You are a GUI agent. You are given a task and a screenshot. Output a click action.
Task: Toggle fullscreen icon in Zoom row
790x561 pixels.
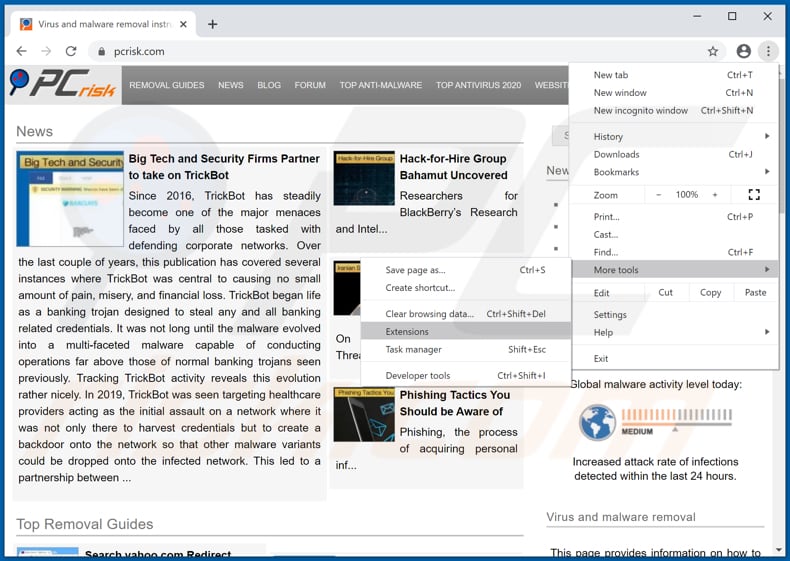coord(754,195)
